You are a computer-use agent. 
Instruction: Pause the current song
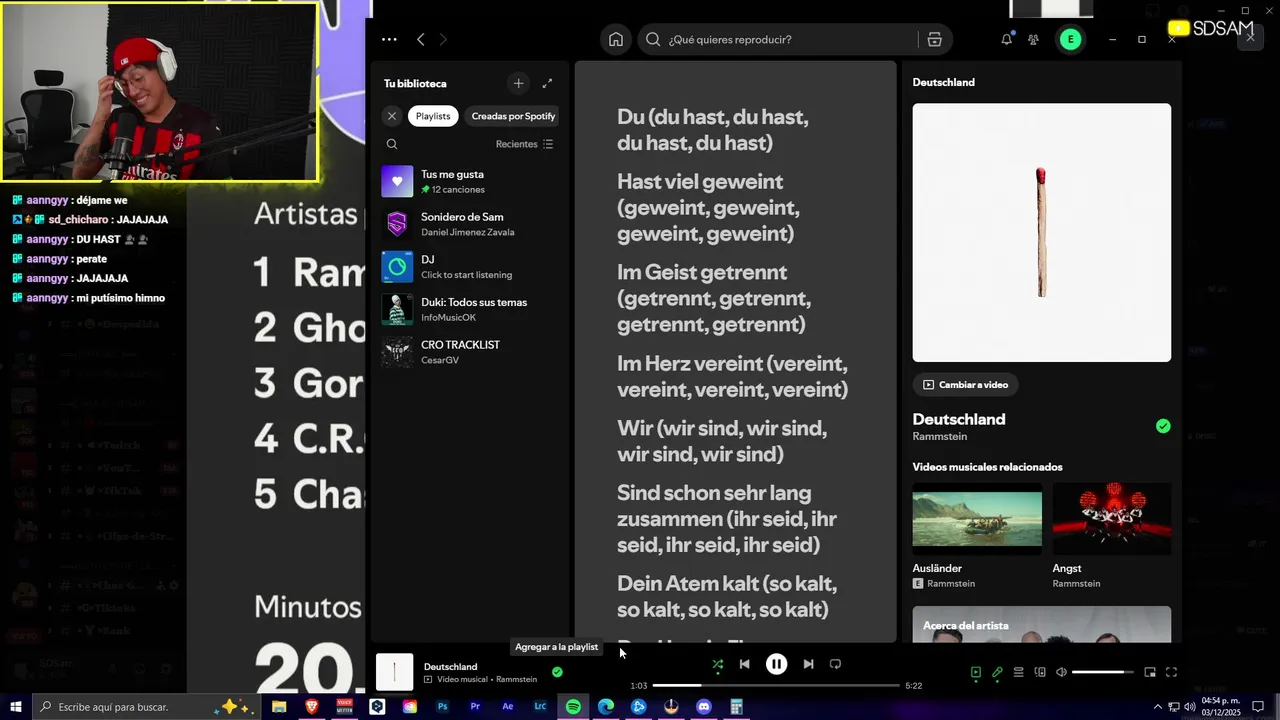[776, 664]
